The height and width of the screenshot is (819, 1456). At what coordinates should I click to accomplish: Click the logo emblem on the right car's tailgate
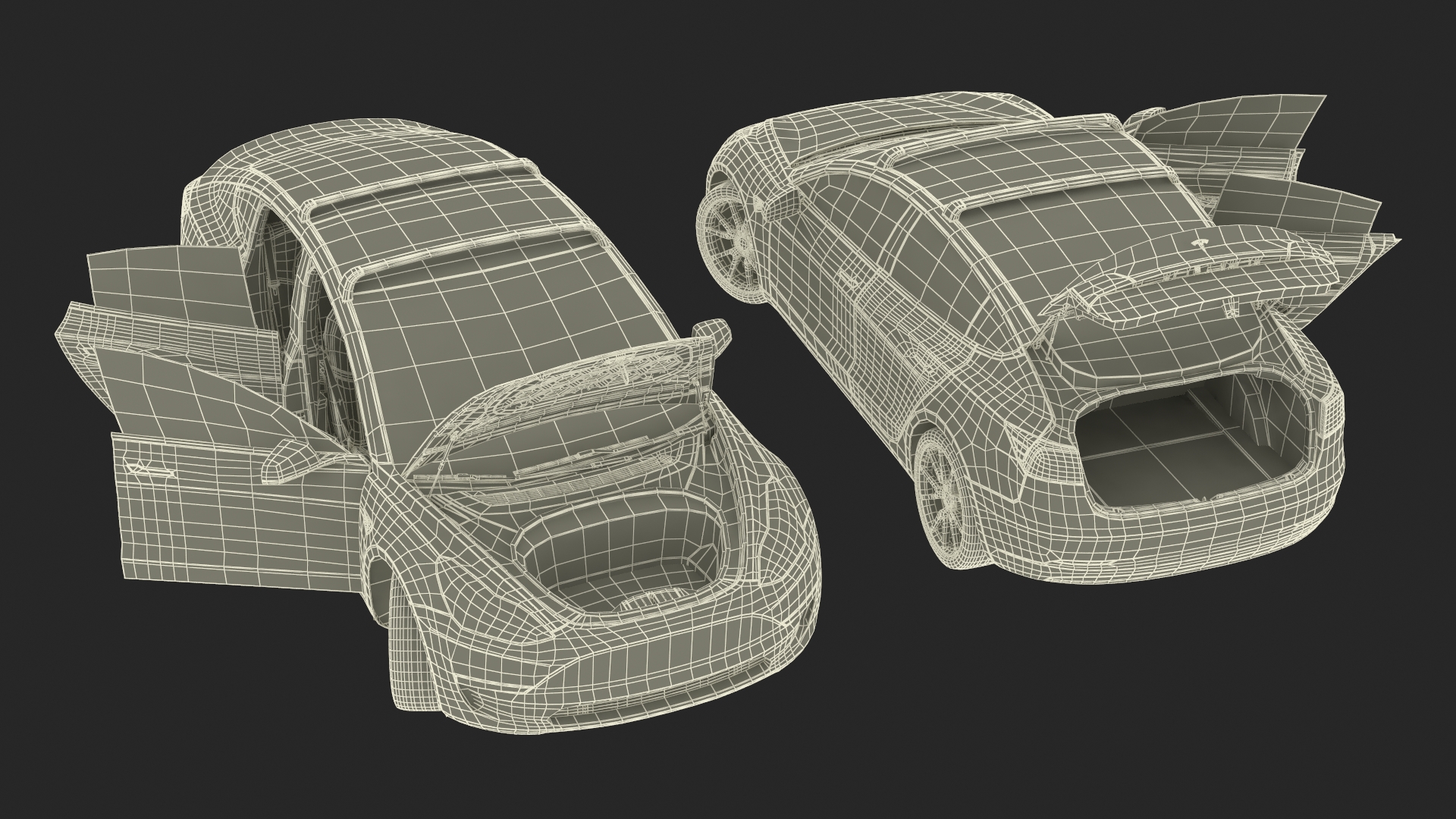coord(1200,243)
